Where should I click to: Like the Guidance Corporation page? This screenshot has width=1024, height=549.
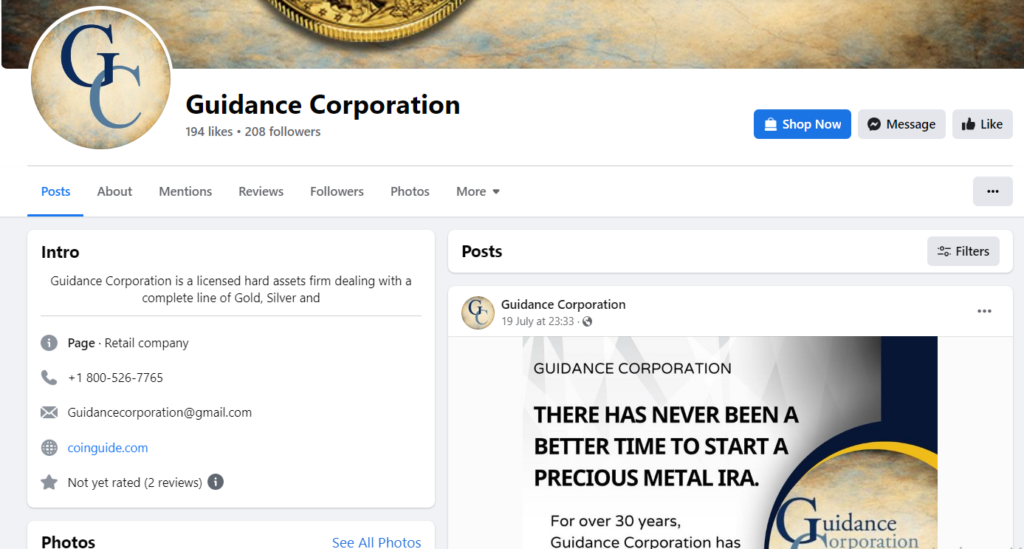click(982, 124)
